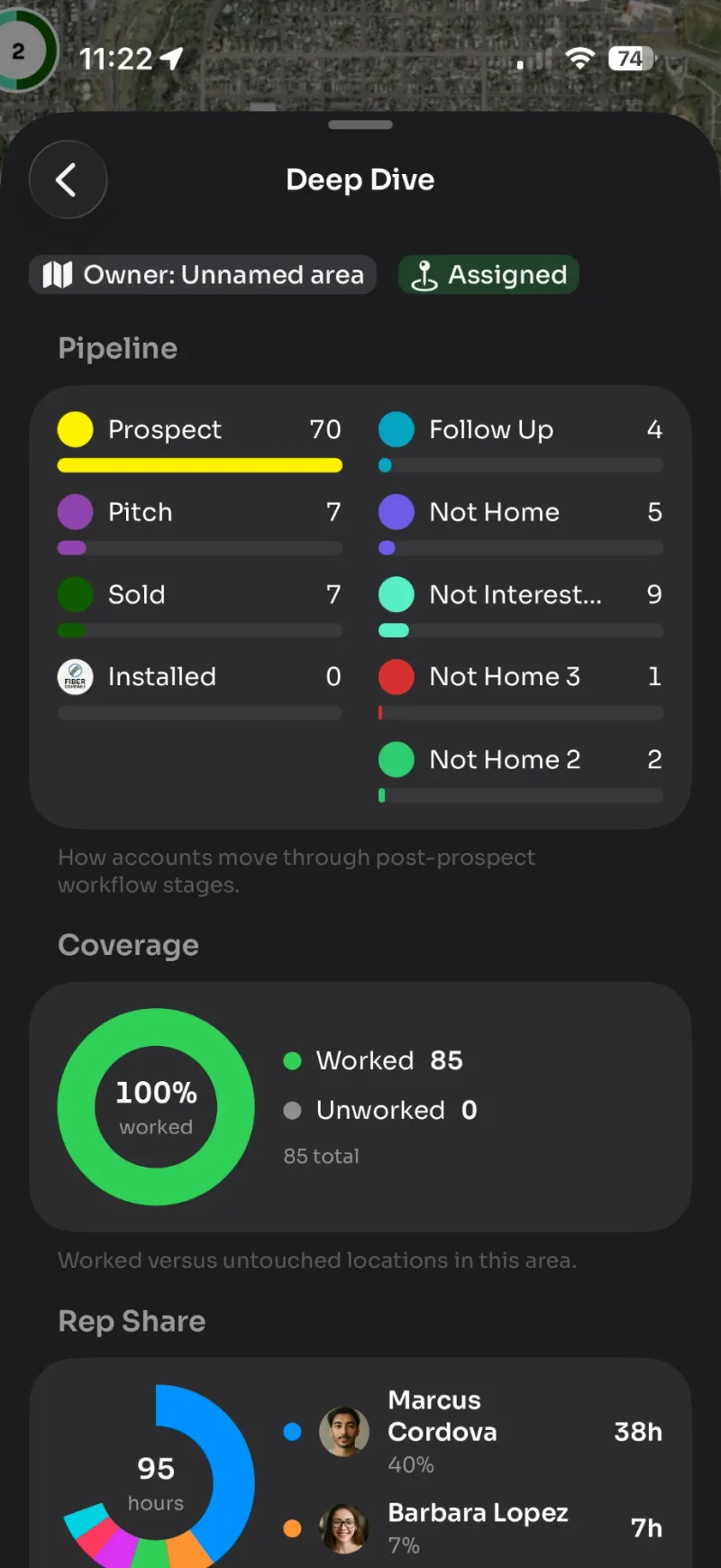Tap the sheet drag handle at top
This screenshot has height=1568, width=721.
pos(360,124)
